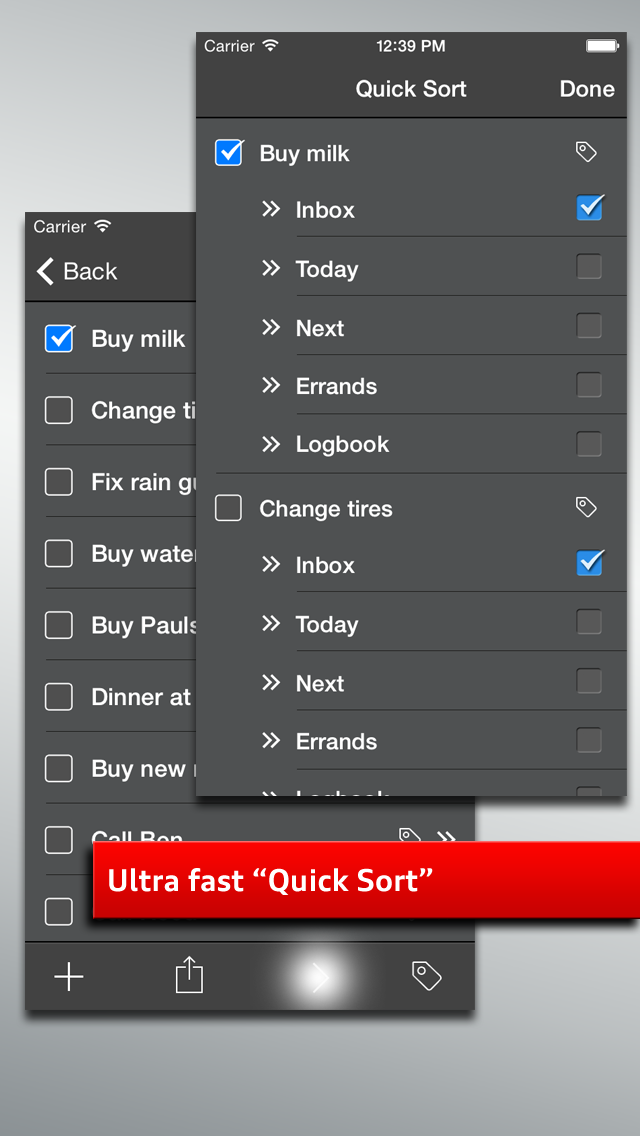Tap the plus add-task icon
The height and width of the screenshot is (1136, 640).
point(69,977)
